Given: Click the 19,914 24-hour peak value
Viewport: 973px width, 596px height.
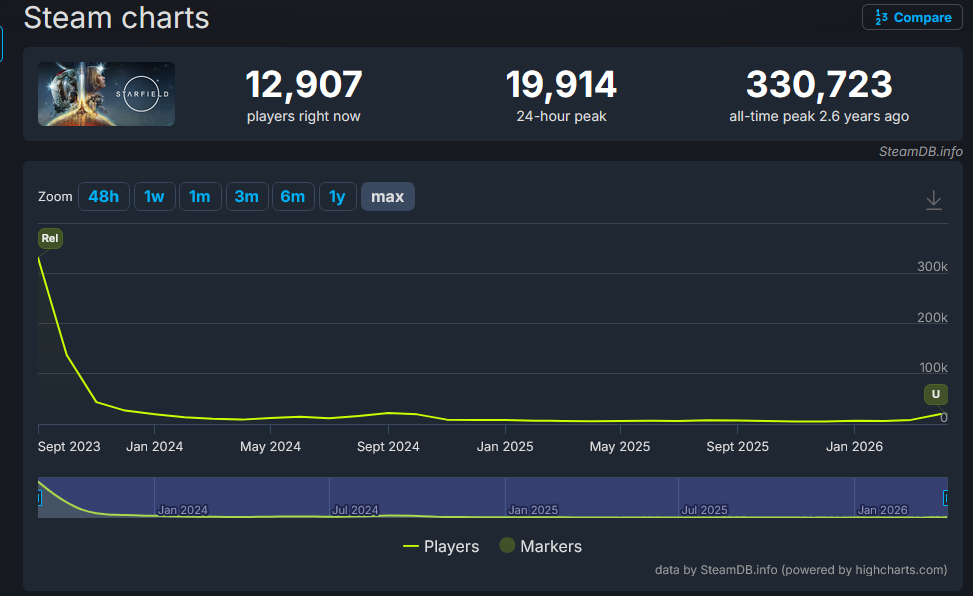Looking at the screenshot, I should pos(561,84).
